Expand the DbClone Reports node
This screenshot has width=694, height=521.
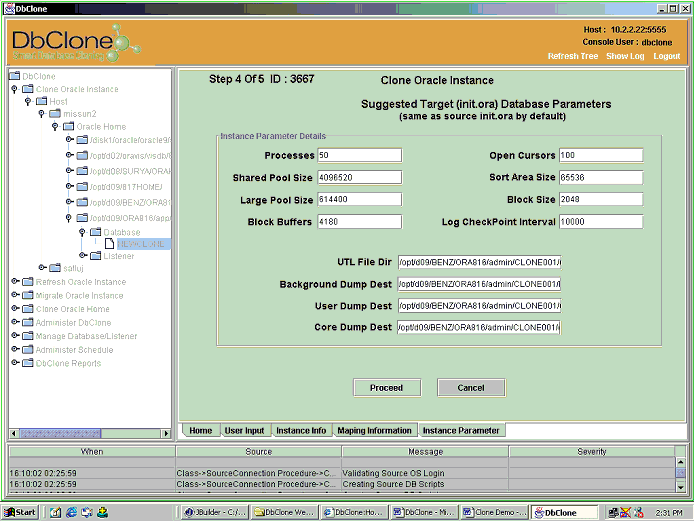[15, 363]
